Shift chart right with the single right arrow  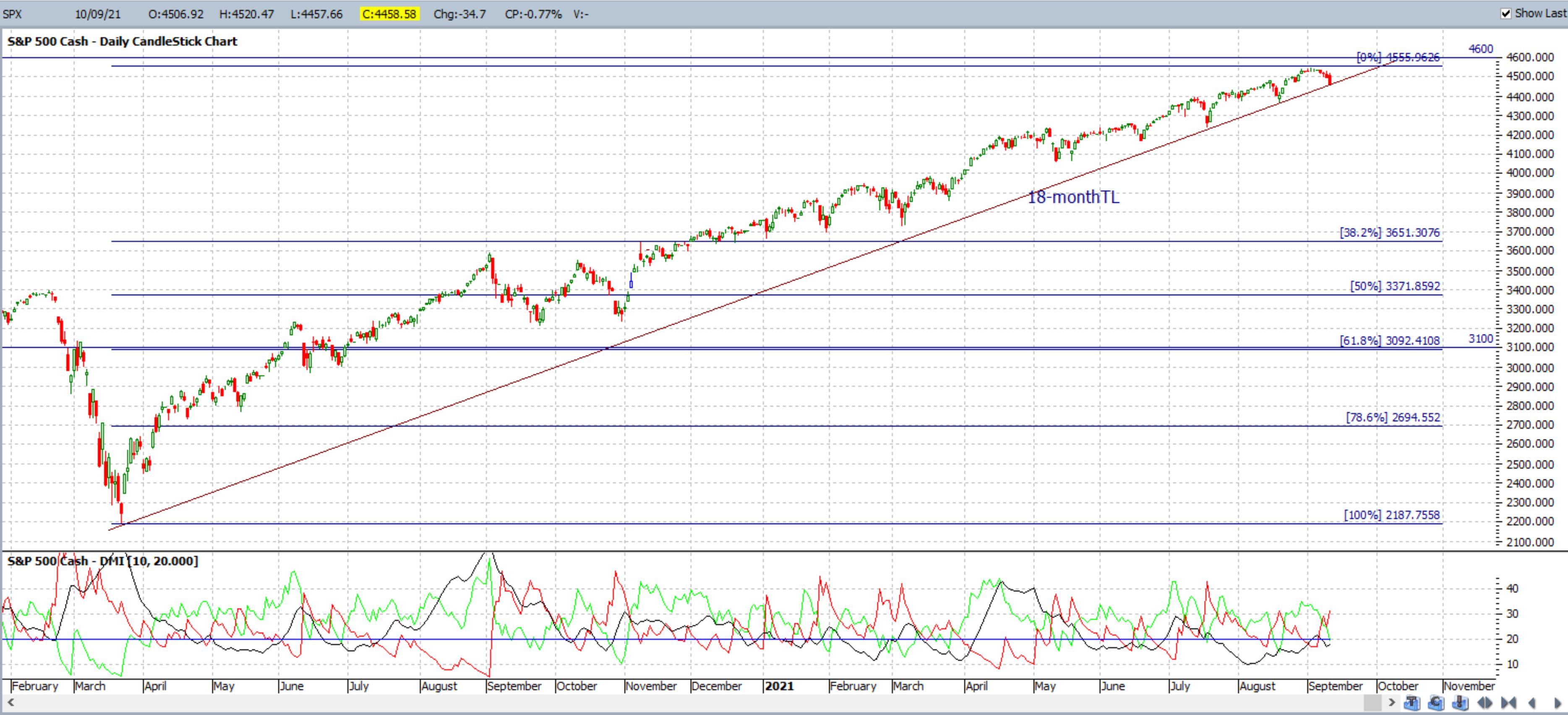tap(1558, 703)
